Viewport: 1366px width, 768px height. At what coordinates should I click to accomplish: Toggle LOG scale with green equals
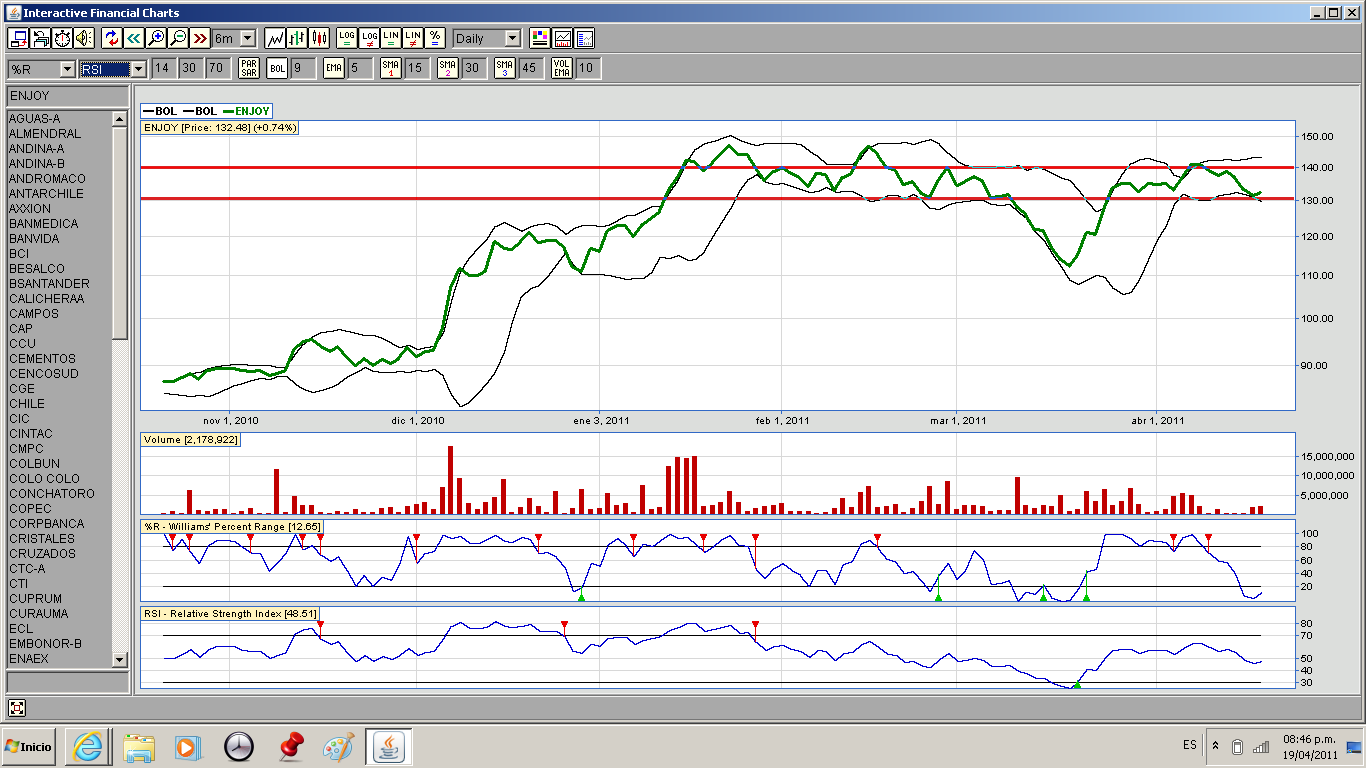pos(346,38)
